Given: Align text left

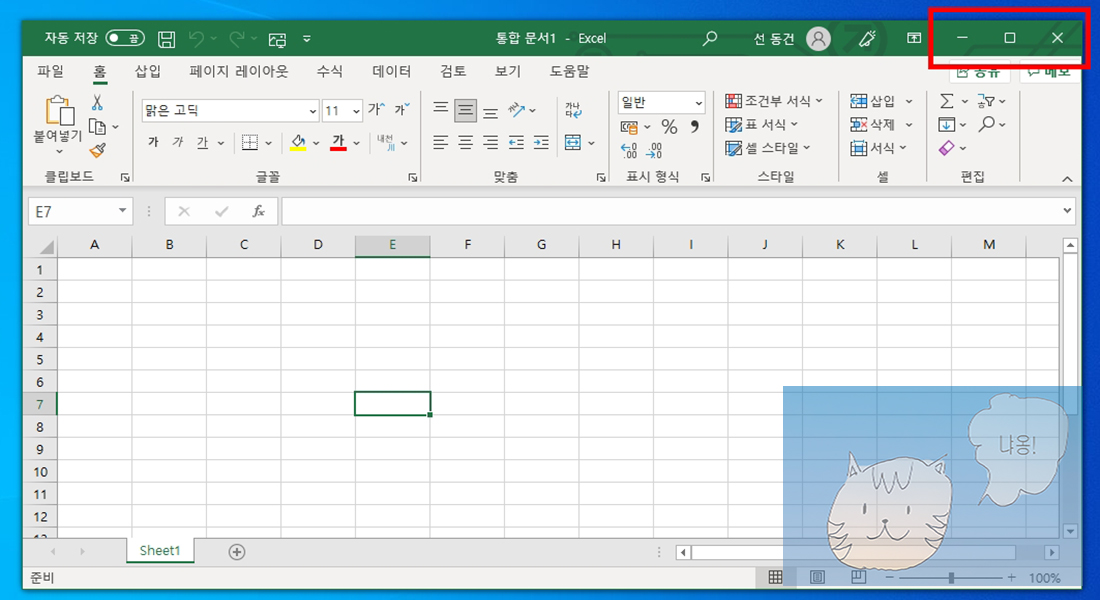Looking at the screenshot, I should point(440,142).
